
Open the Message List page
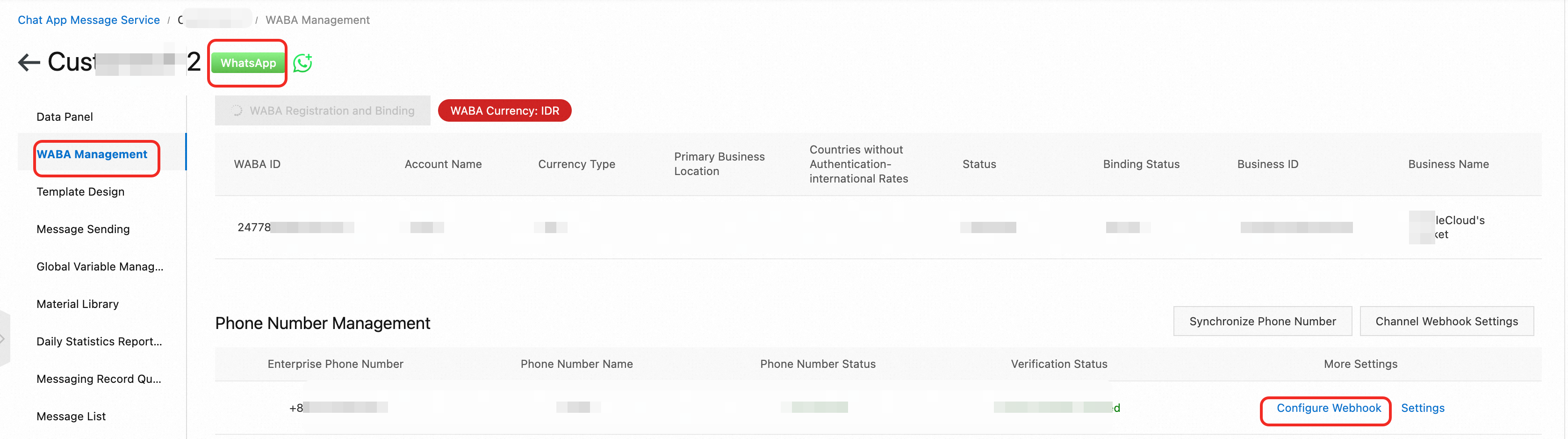click(71, 417)
